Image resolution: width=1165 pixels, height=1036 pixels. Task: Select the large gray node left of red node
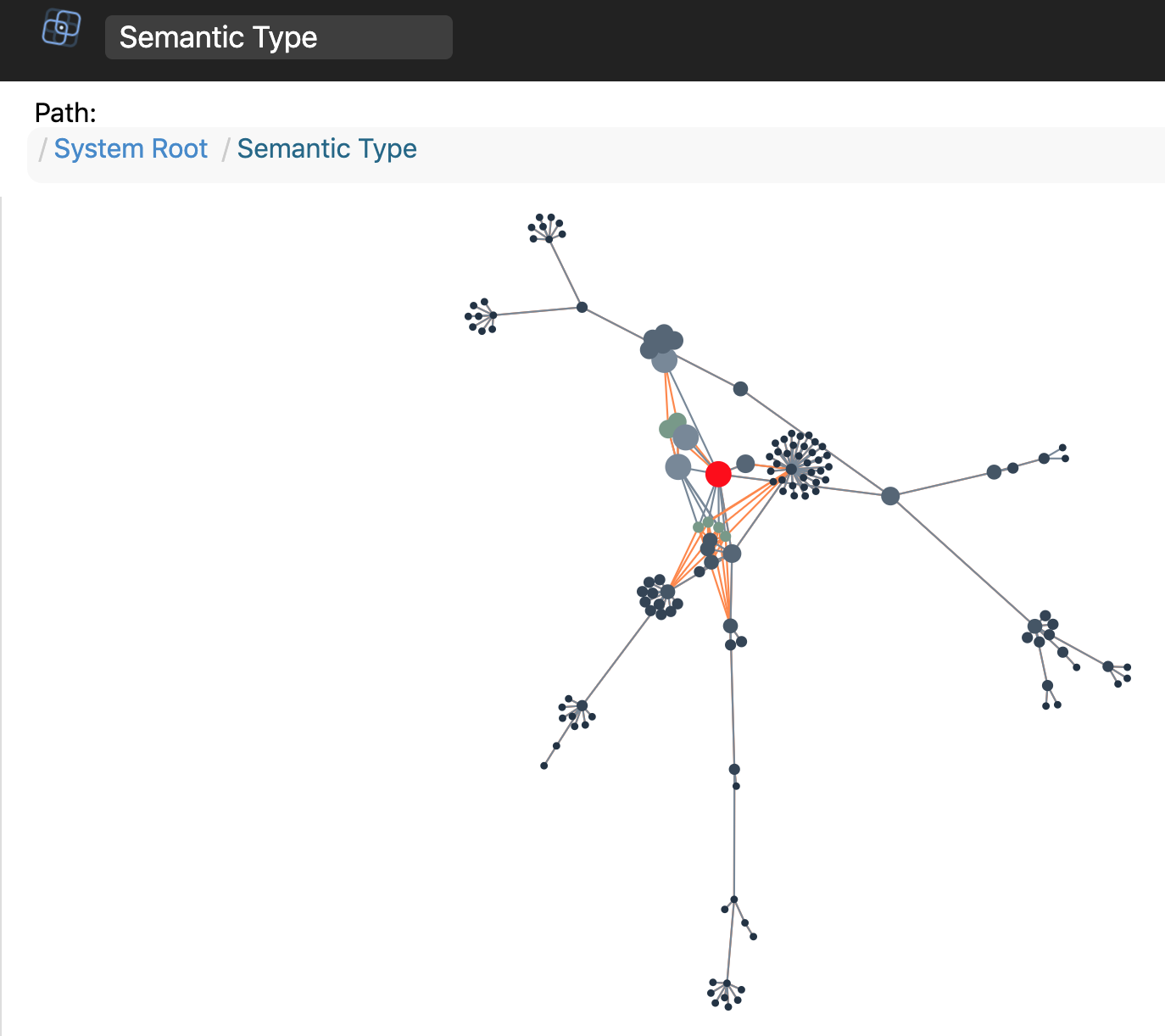[x=678, y=466]
